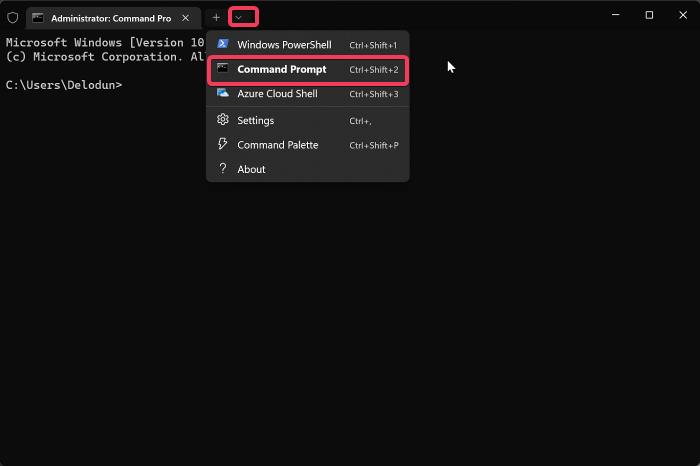
Task: Click the Ctrl+Shift+1 shortcut text
Action: tap(373, 46)
